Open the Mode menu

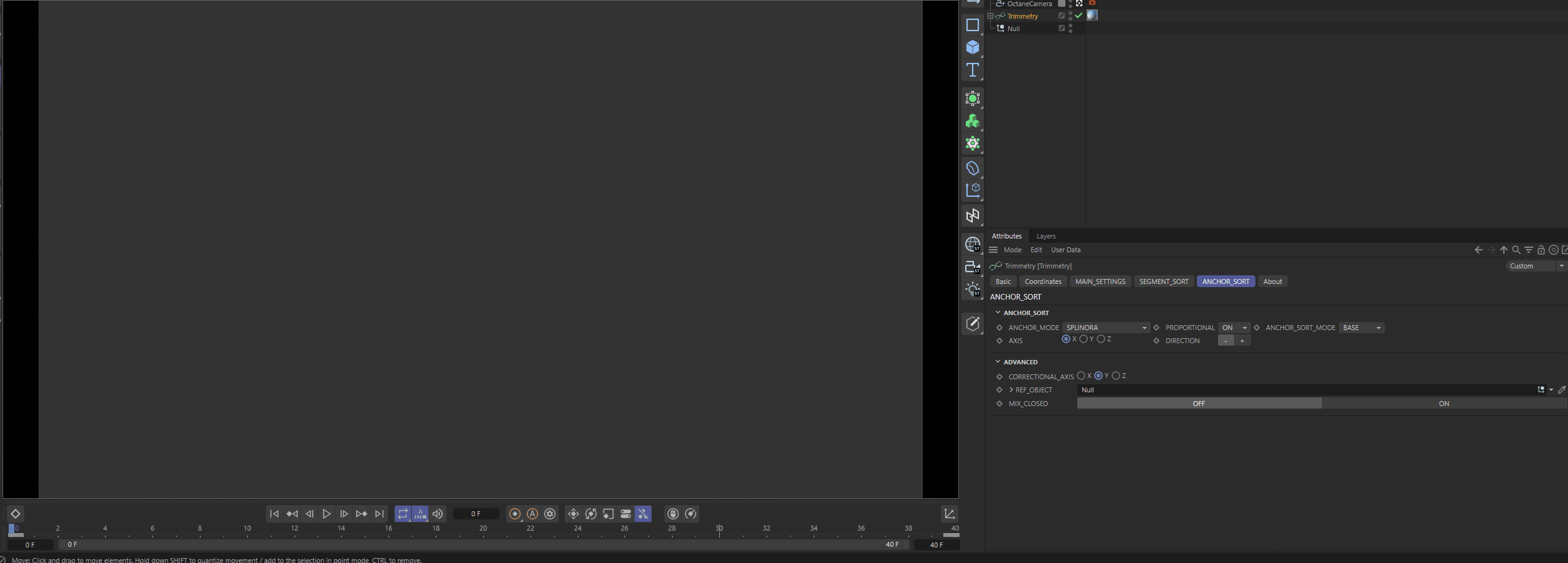[x=1013, y=250]
